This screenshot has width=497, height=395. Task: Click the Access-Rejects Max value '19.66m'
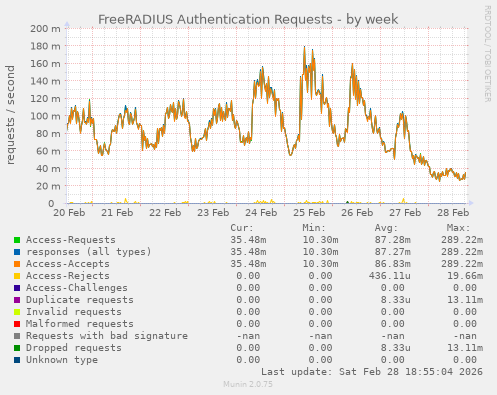pyautogui.click(x=465, y=276)
